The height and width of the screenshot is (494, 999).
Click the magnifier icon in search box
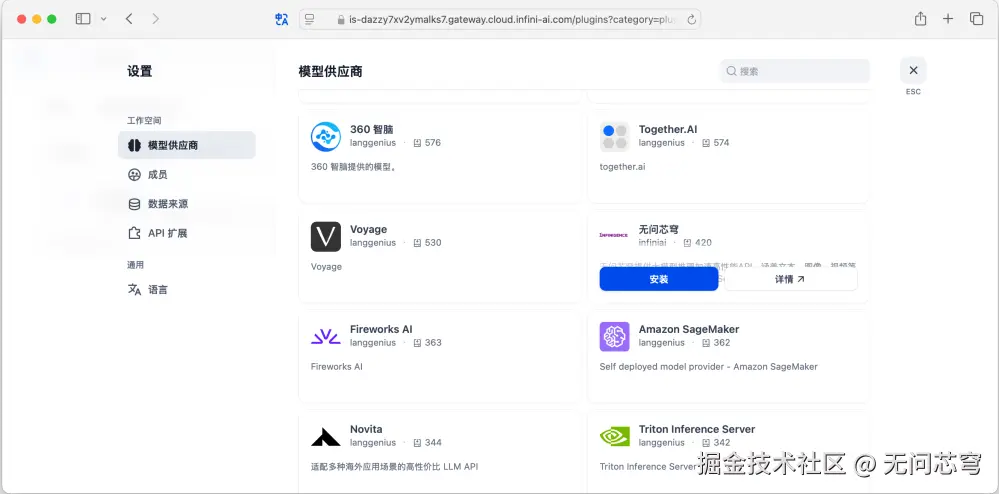[731, 71]
